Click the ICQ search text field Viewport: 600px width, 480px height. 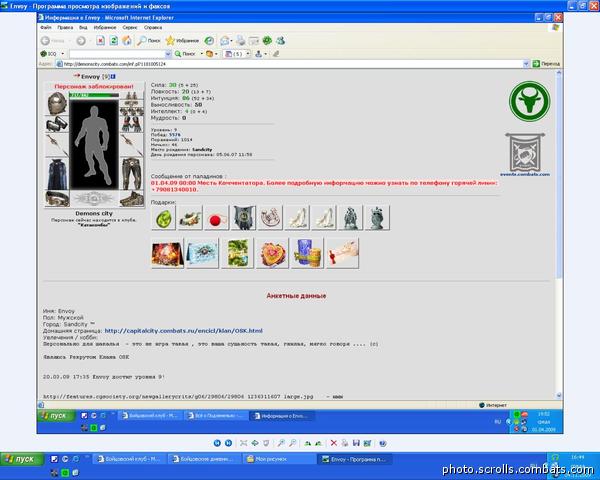117,54
